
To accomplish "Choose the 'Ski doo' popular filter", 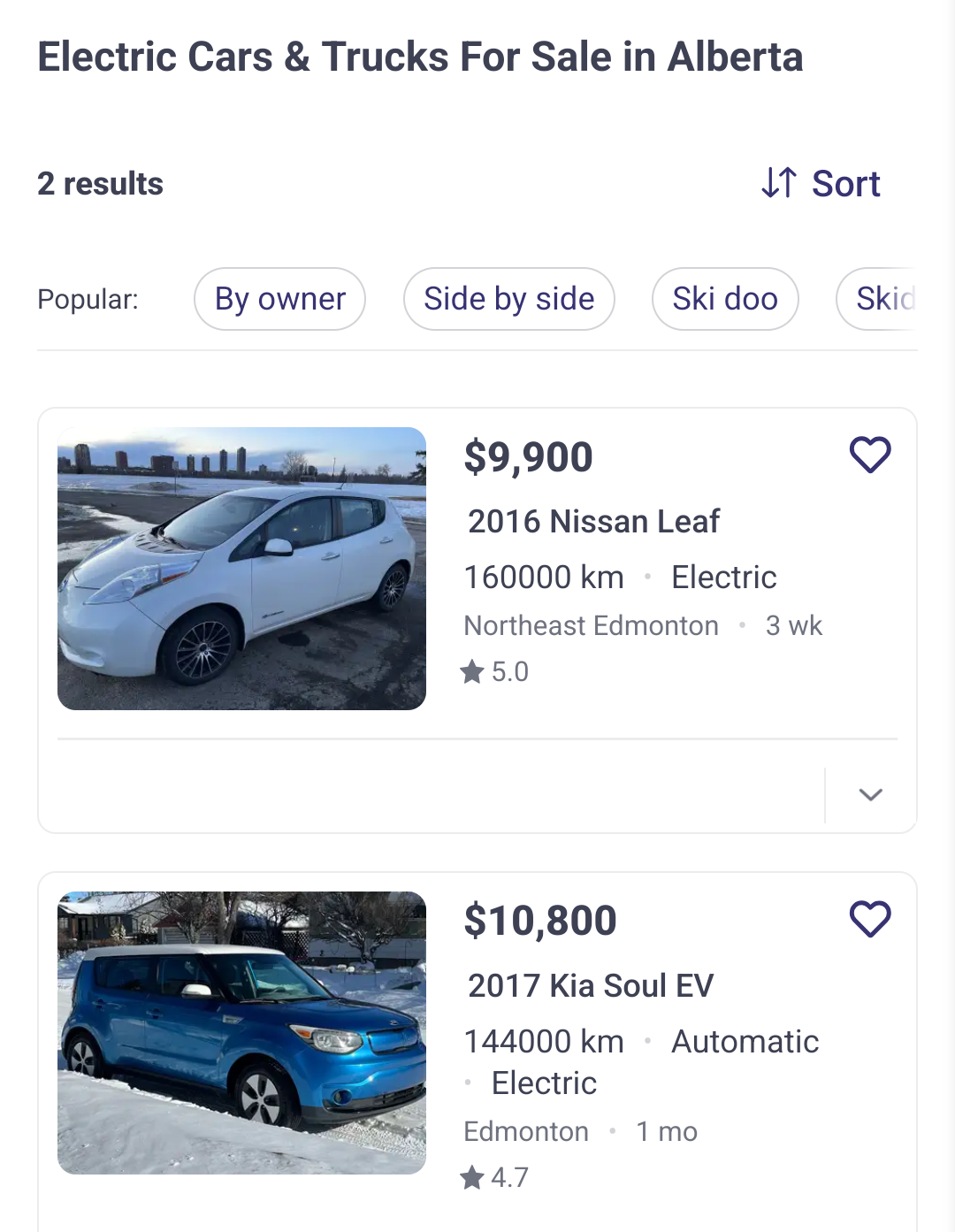I will pos(725,299).
